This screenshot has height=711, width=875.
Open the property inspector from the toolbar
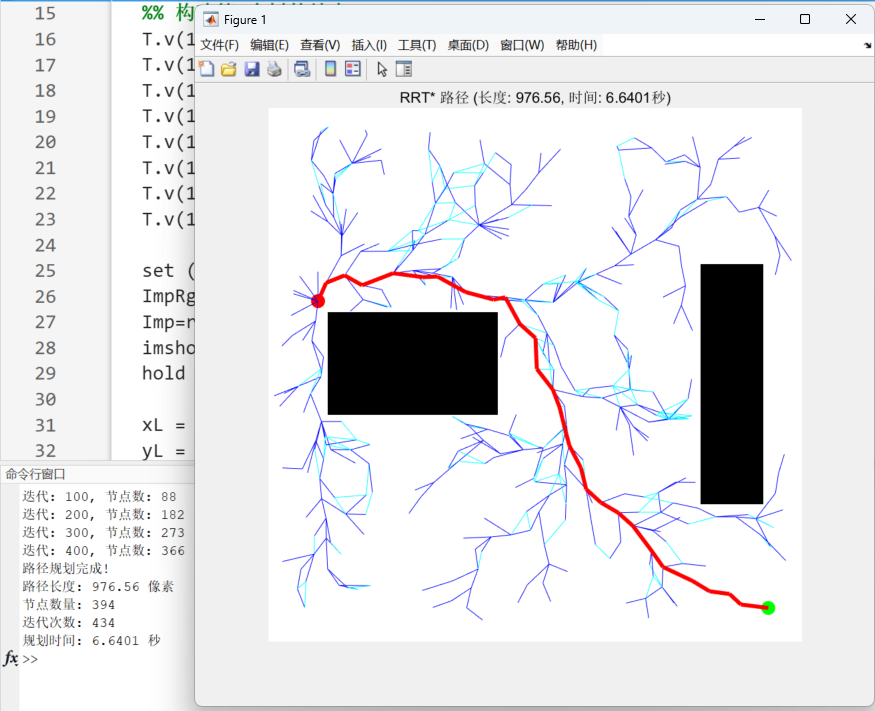(x=403, y=69)
